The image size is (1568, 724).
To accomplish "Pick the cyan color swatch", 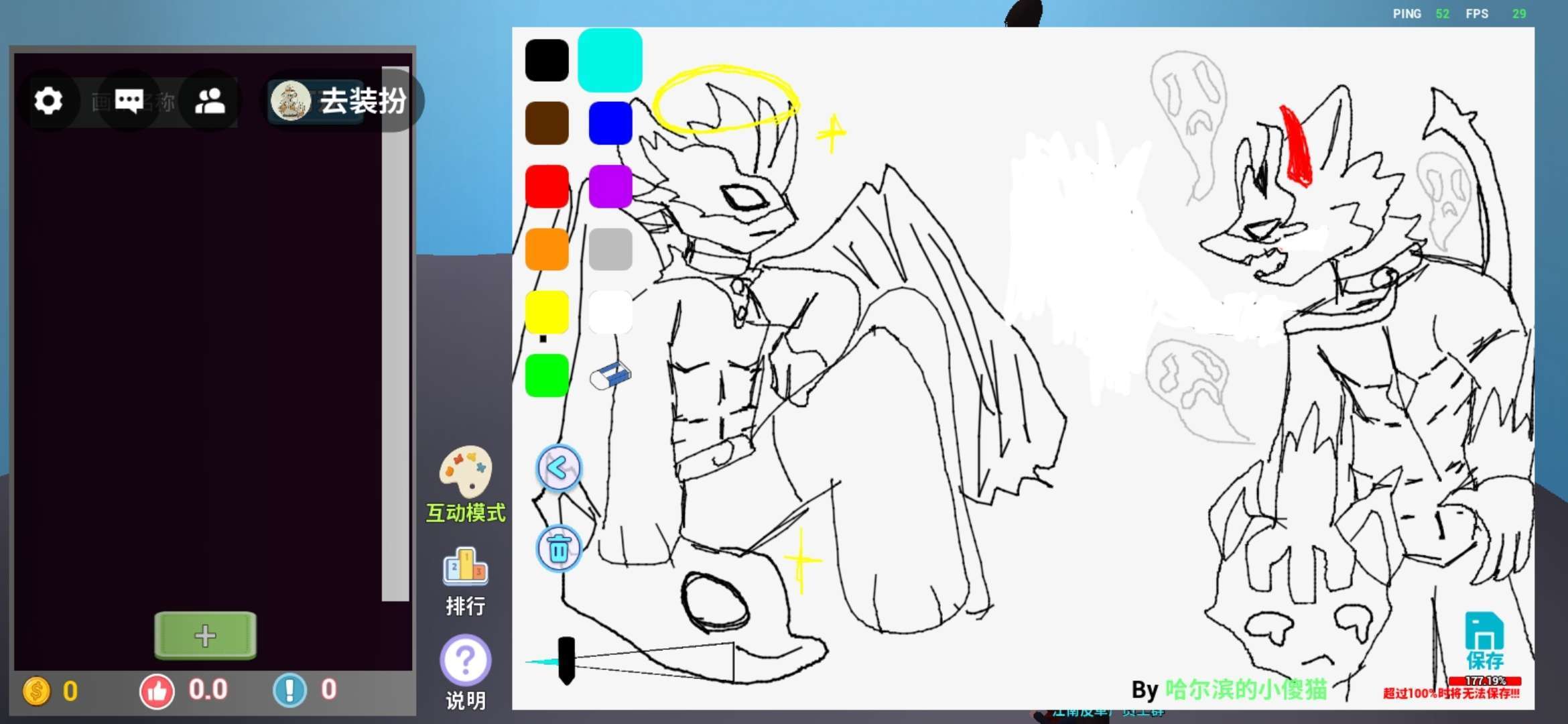I will pyautogui.click(x=610, y=60).
